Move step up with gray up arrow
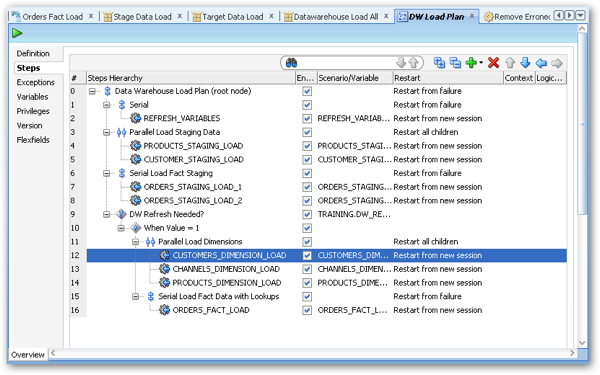Screen dimensions: 600x375 pos(510,62)
